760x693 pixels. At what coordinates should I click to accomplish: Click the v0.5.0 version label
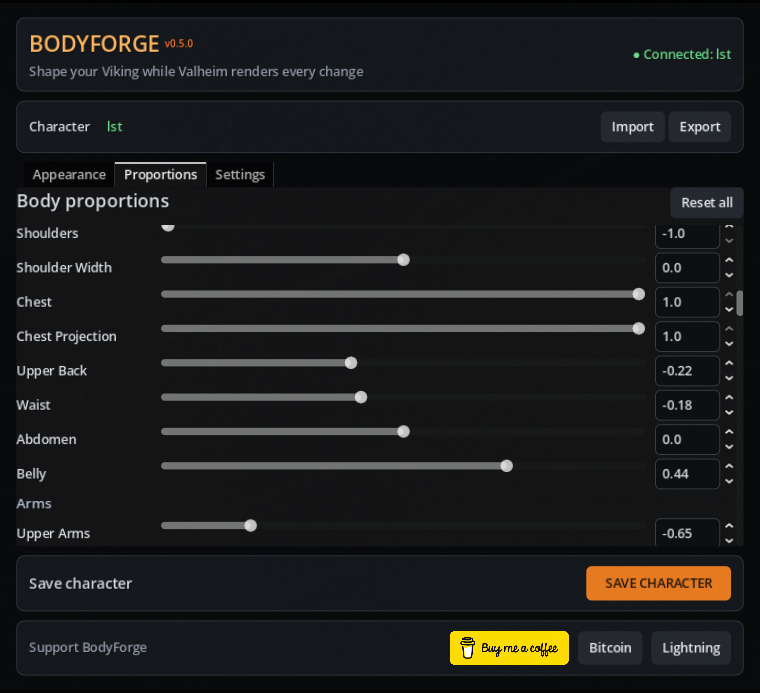click(178, 44)
